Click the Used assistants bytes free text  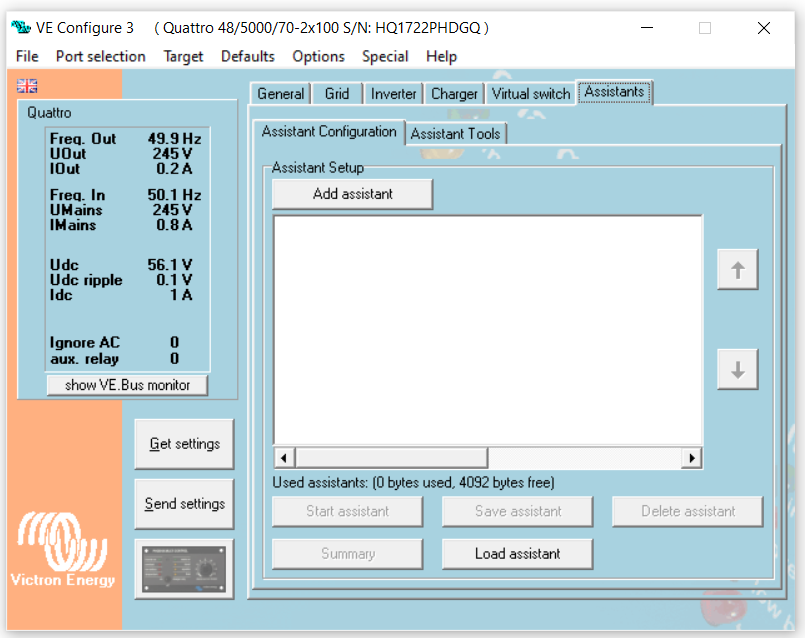pyautogui.click(x=413, y=482)
